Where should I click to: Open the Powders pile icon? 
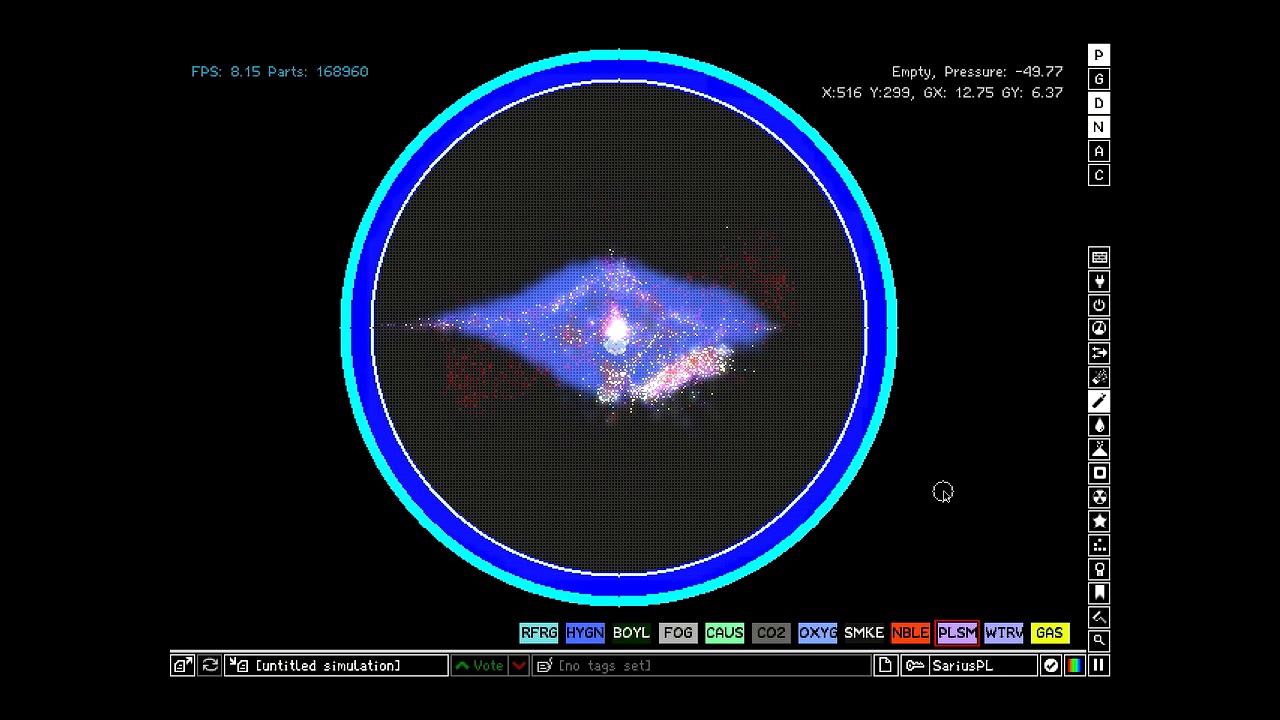pos(1099,450)
